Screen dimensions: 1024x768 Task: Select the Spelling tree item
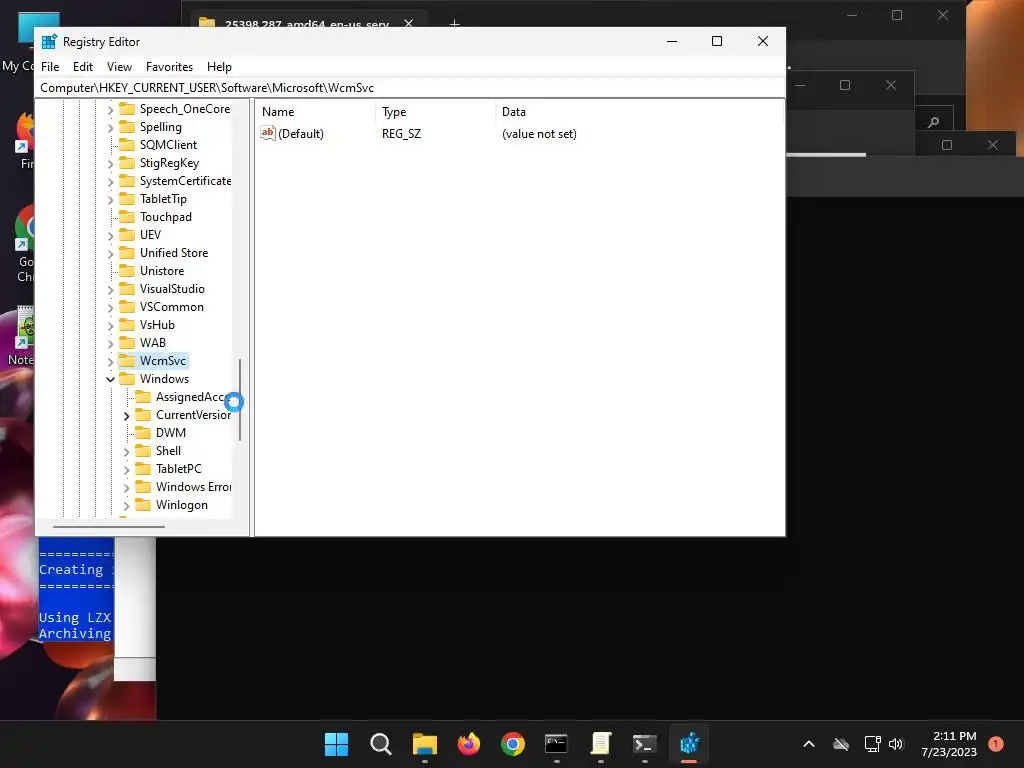161,127
